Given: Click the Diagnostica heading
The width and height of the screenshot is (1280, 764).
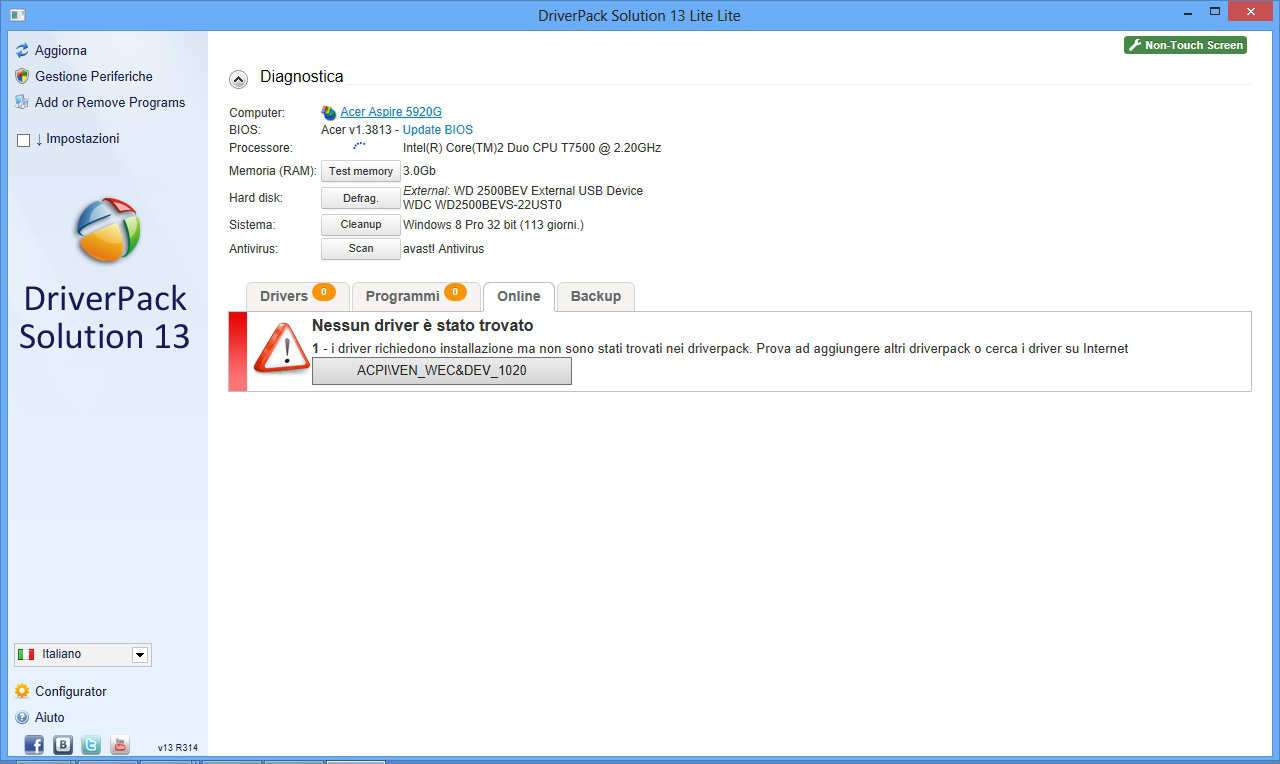Looking at the screenshot, I should [x=302, y=76].
